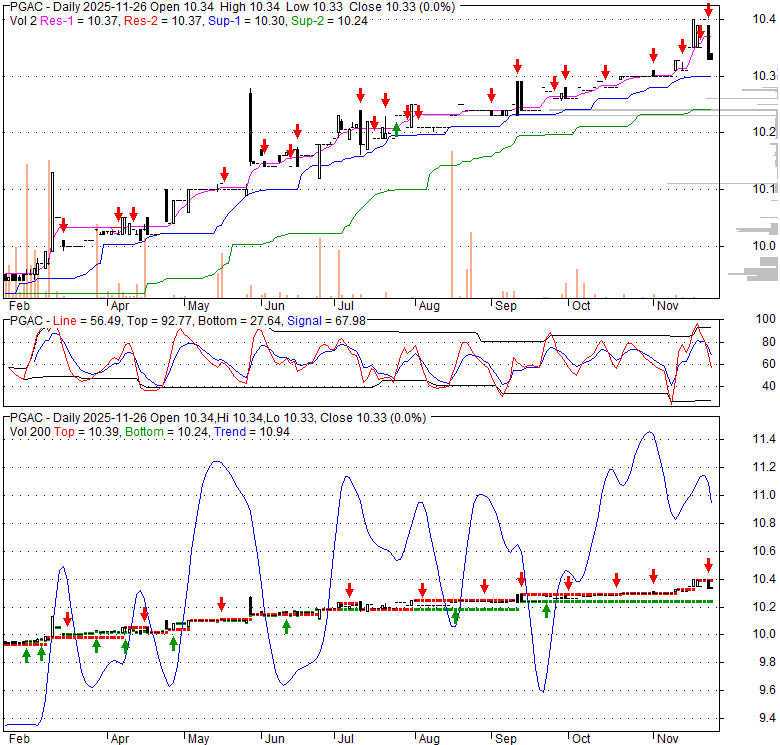Click the green up arrow in the top price chart
The image size is (780, 745).
pos(397,128)
